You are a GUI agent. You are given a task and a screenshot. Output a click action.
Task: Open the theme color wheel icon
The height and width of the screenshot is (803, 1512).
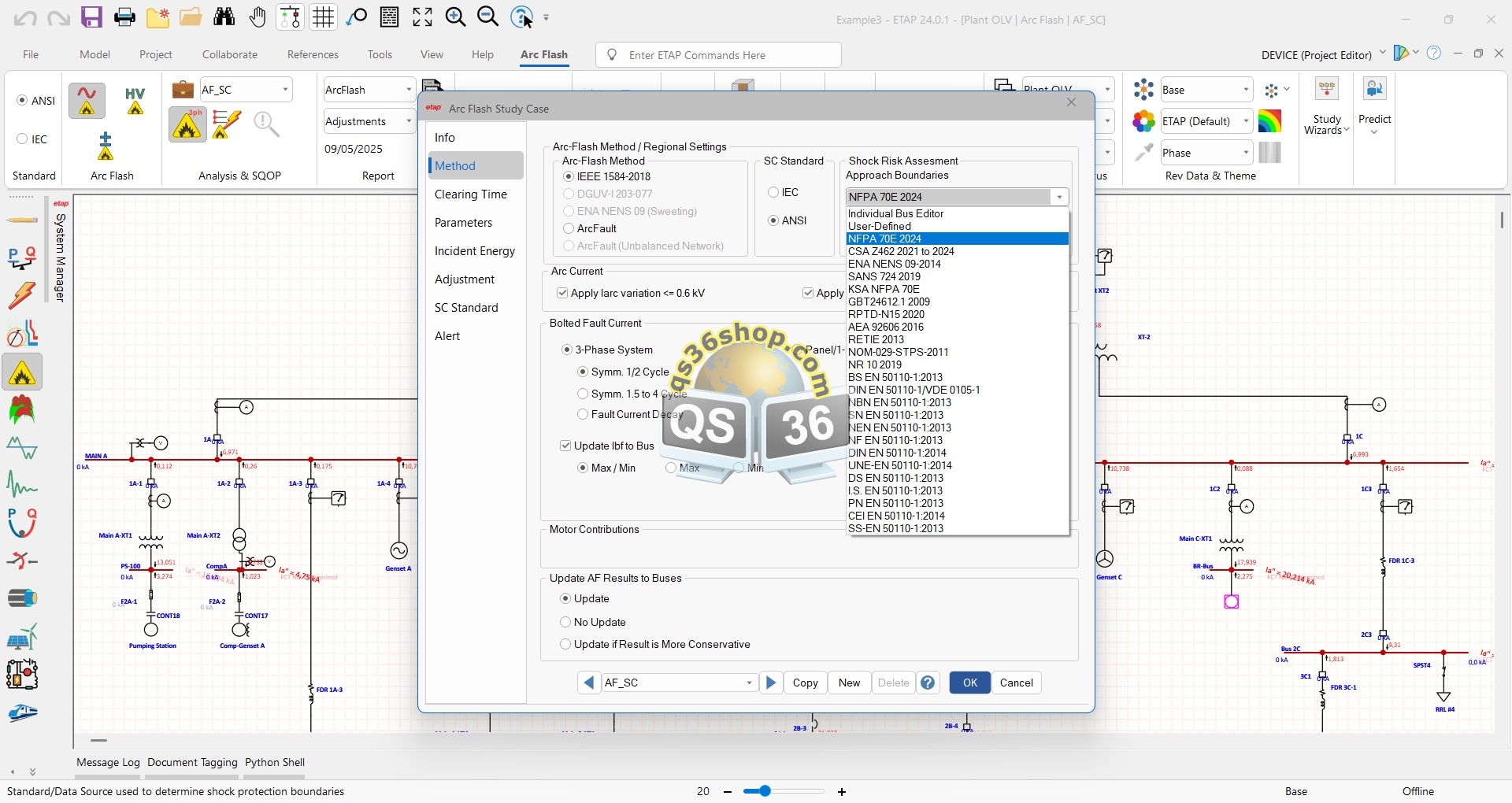1143,121
